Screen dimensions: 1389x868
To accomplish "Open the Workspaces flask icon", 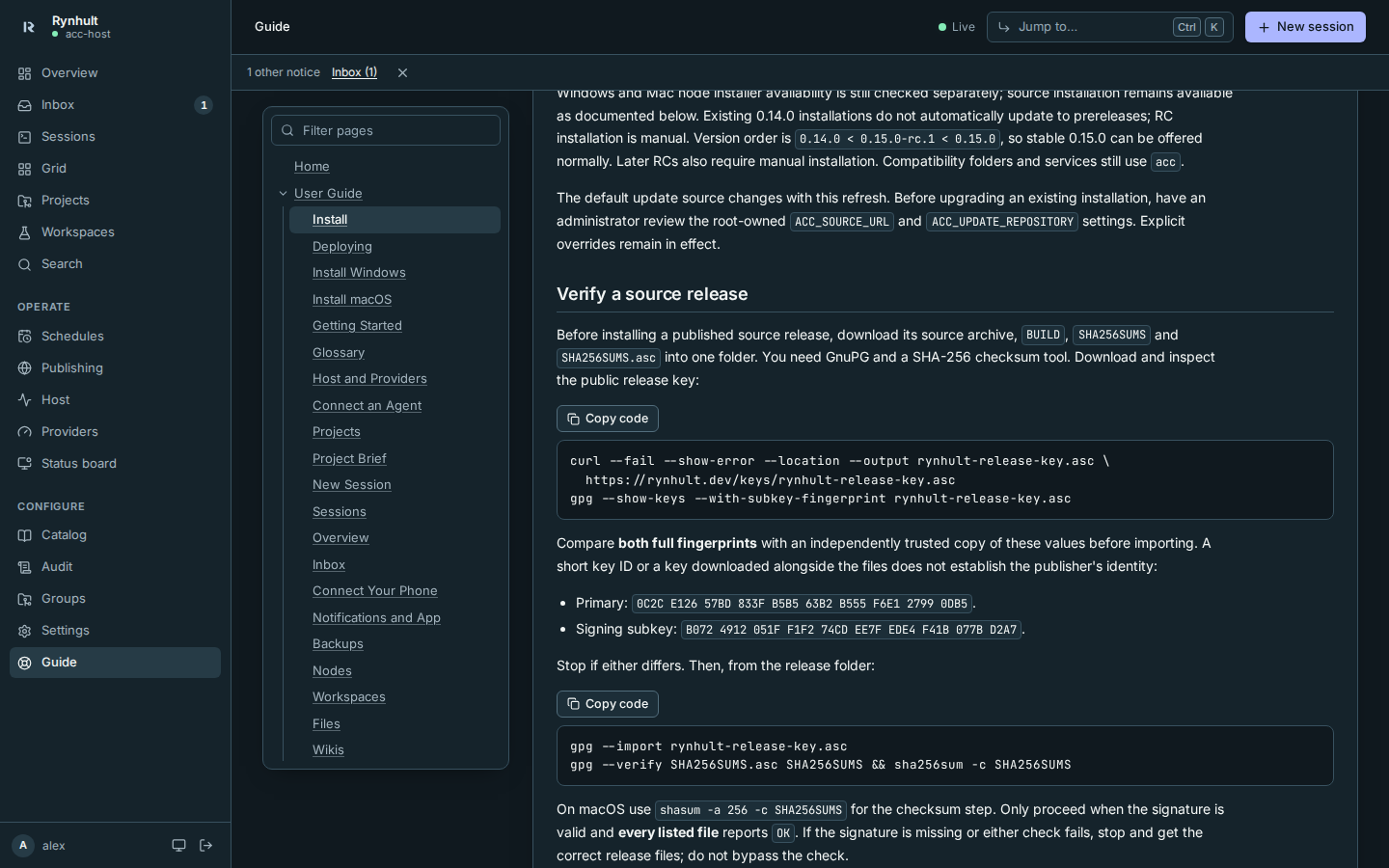I will point(25,232).
